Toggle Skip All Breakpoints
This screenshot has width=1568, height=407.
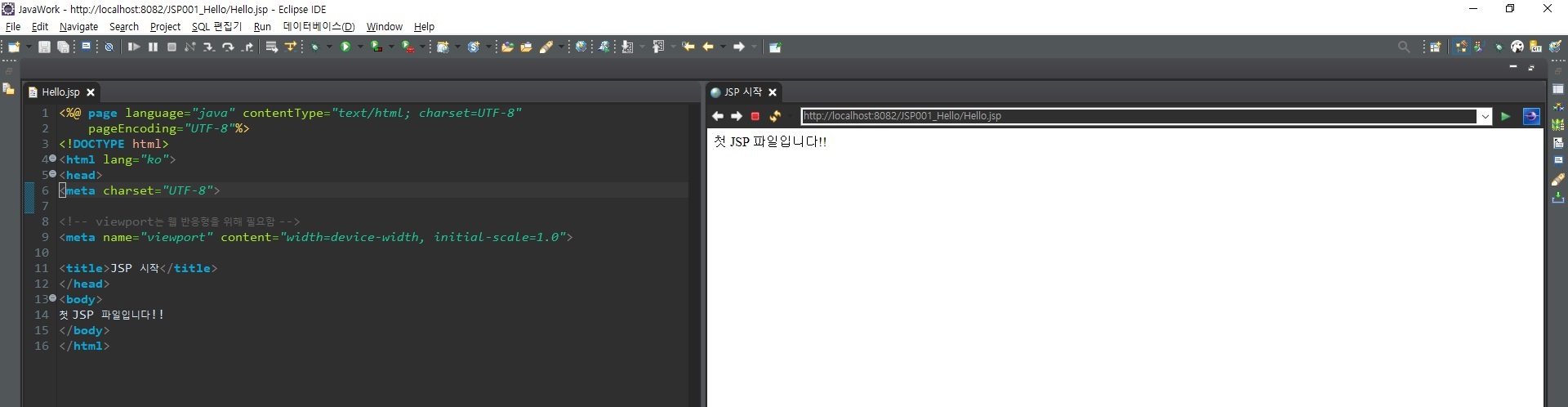click(x=109, y=47)
